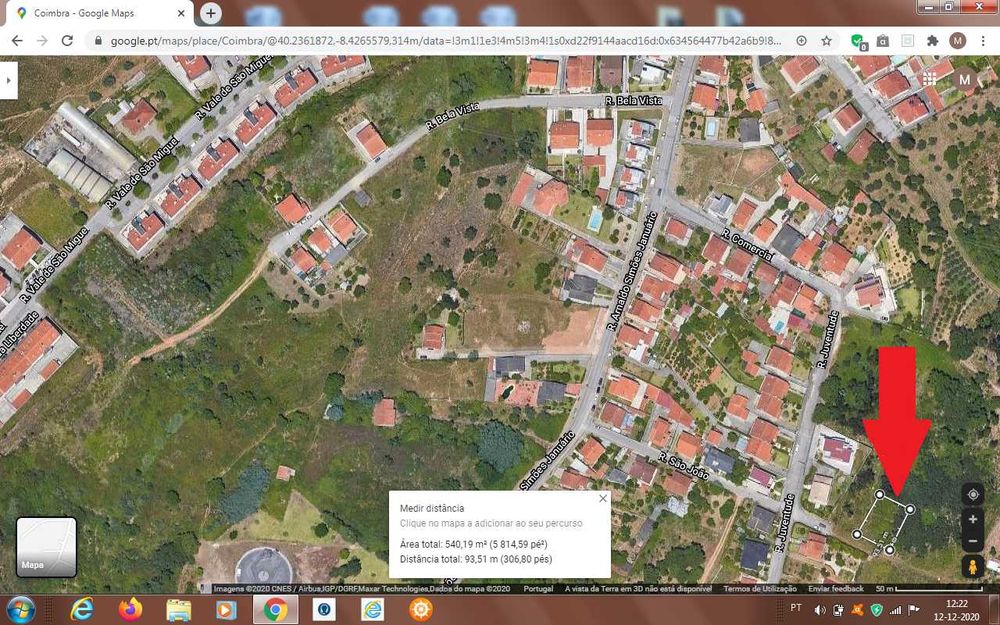The height and width of the screenshot is (625, 1000).
Task: Click the Chrome taskbar icon
Action: pos(276,610)
